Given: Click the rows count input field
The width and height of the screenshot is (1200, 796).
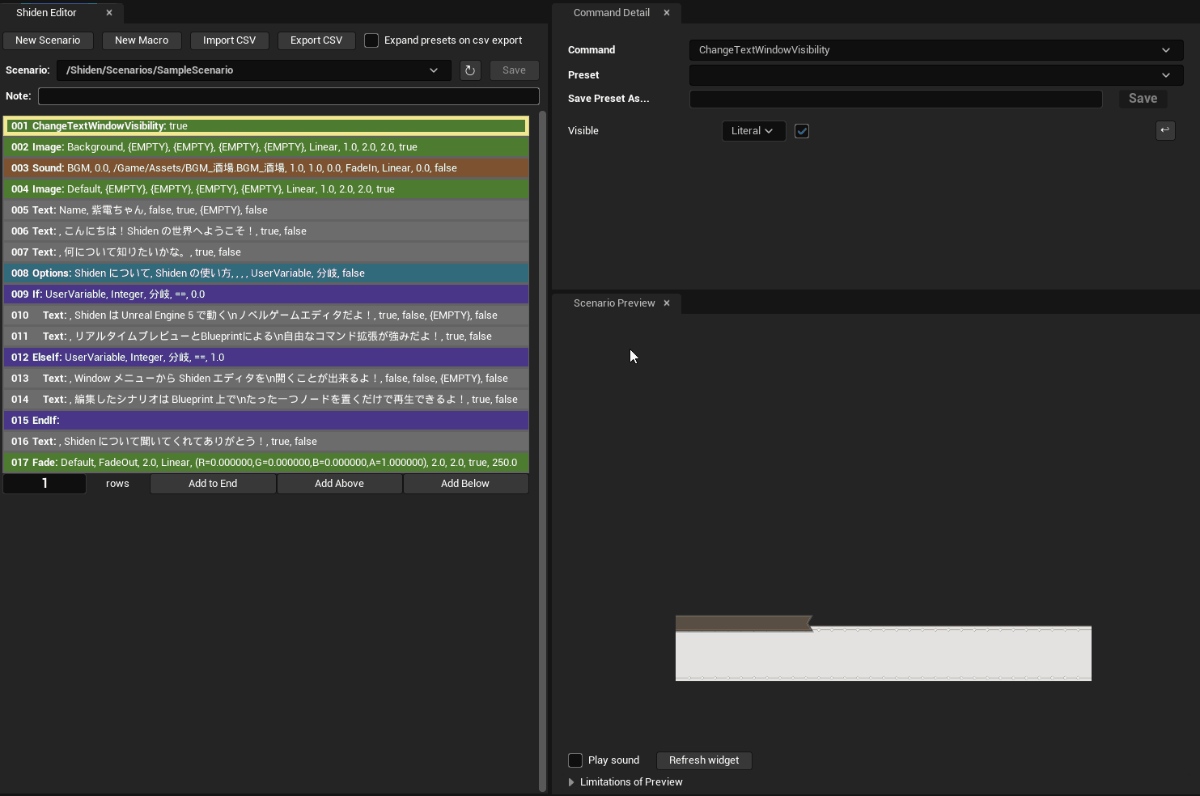Looking at the screenshot, I should 44,483.
